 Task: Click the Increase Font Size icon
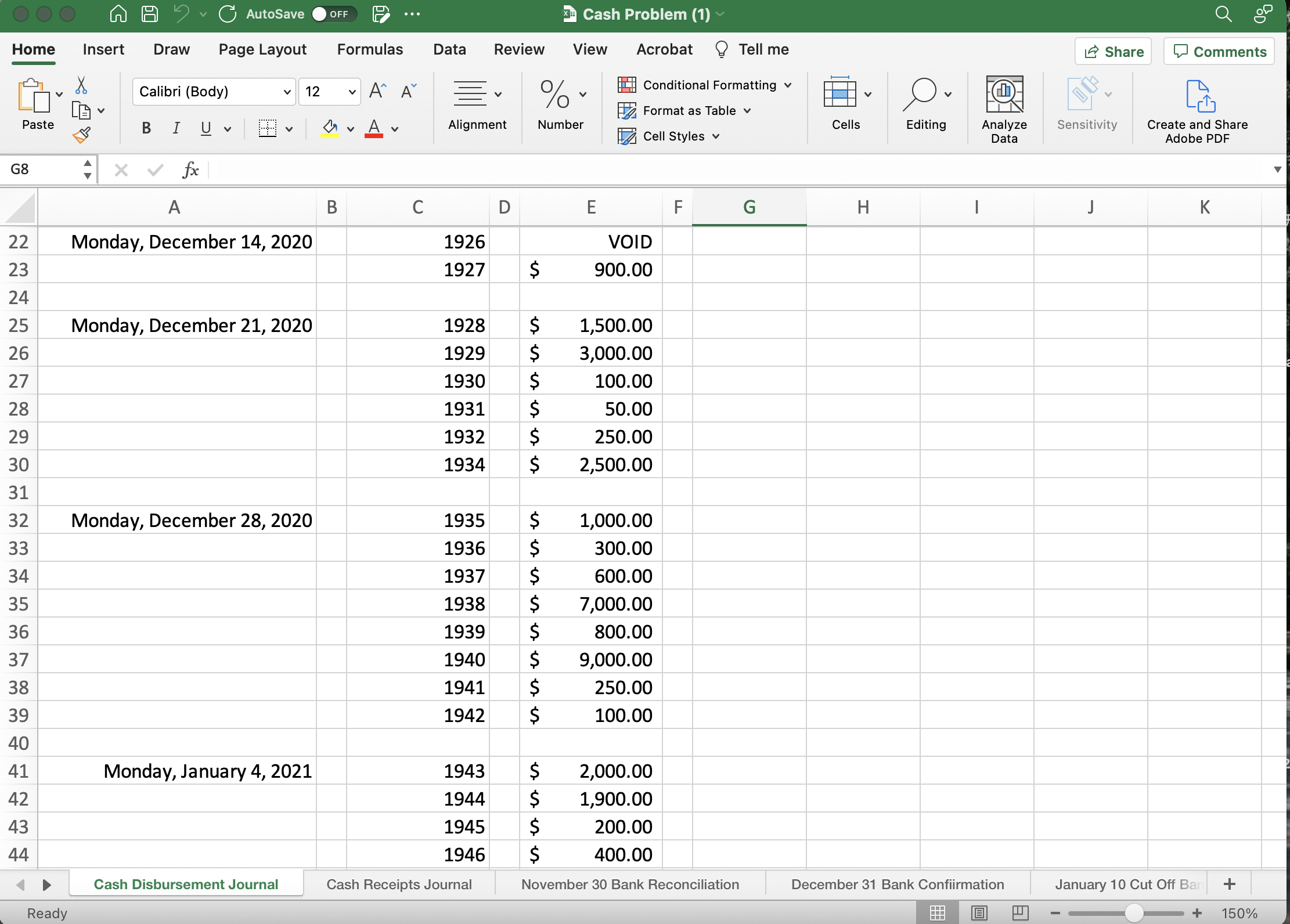click(x=377, y=91)
